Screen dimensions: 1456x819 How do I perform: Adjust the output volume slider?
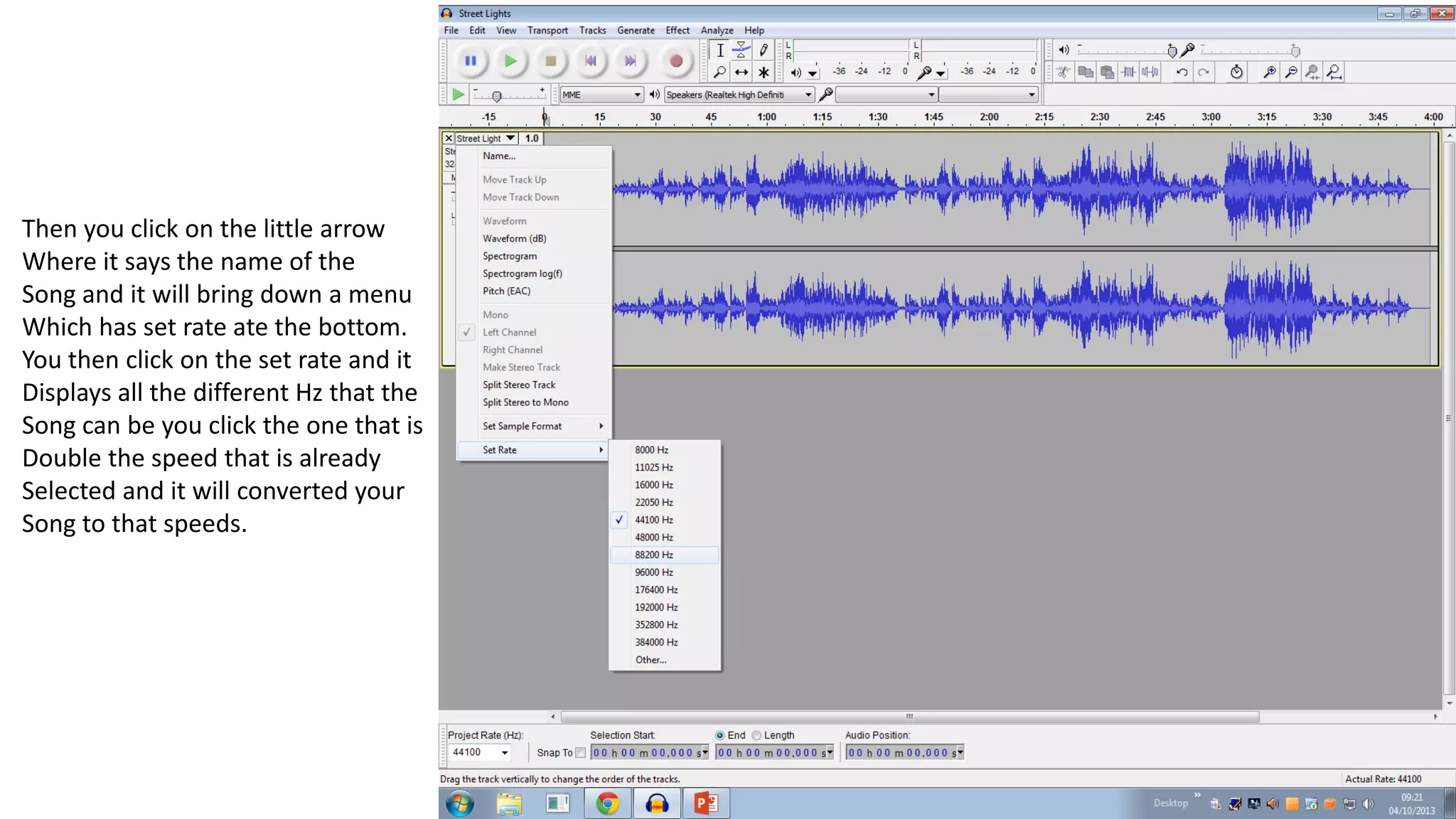tap(1172, 50)
